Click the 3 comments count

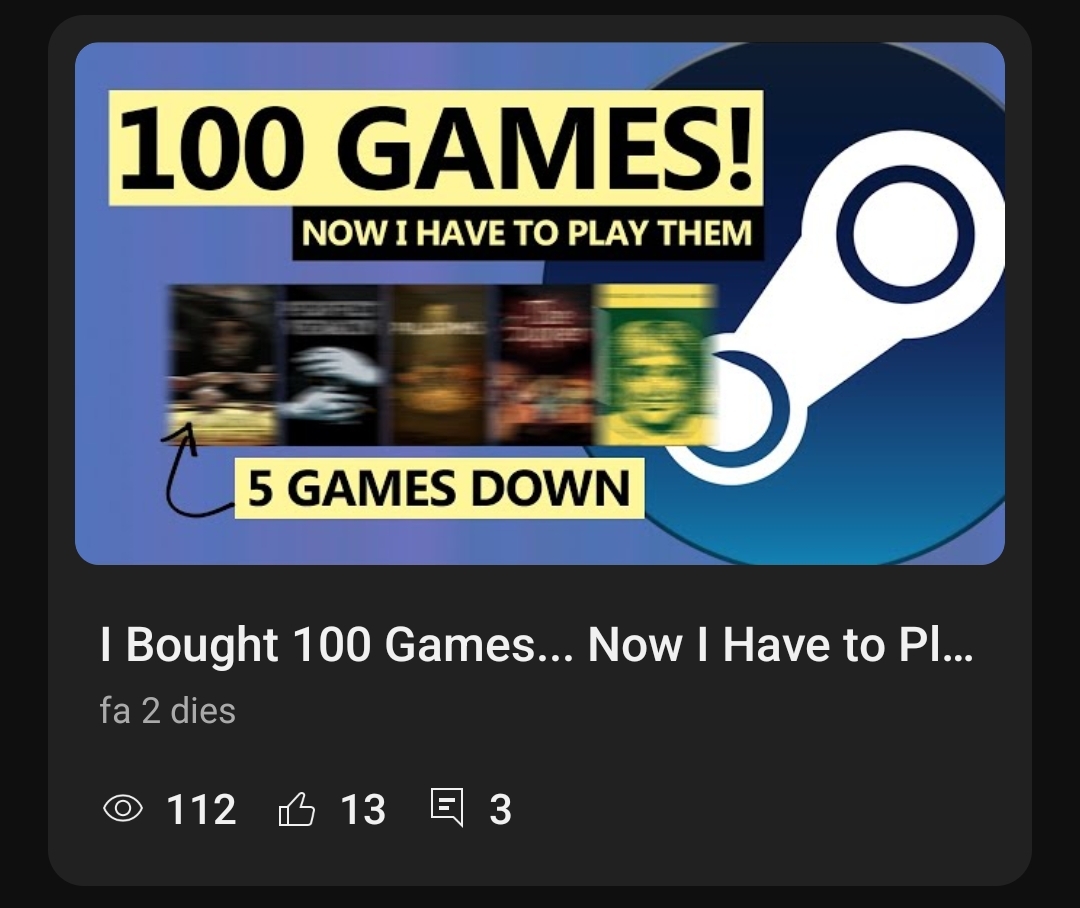[x=501, y=809]
